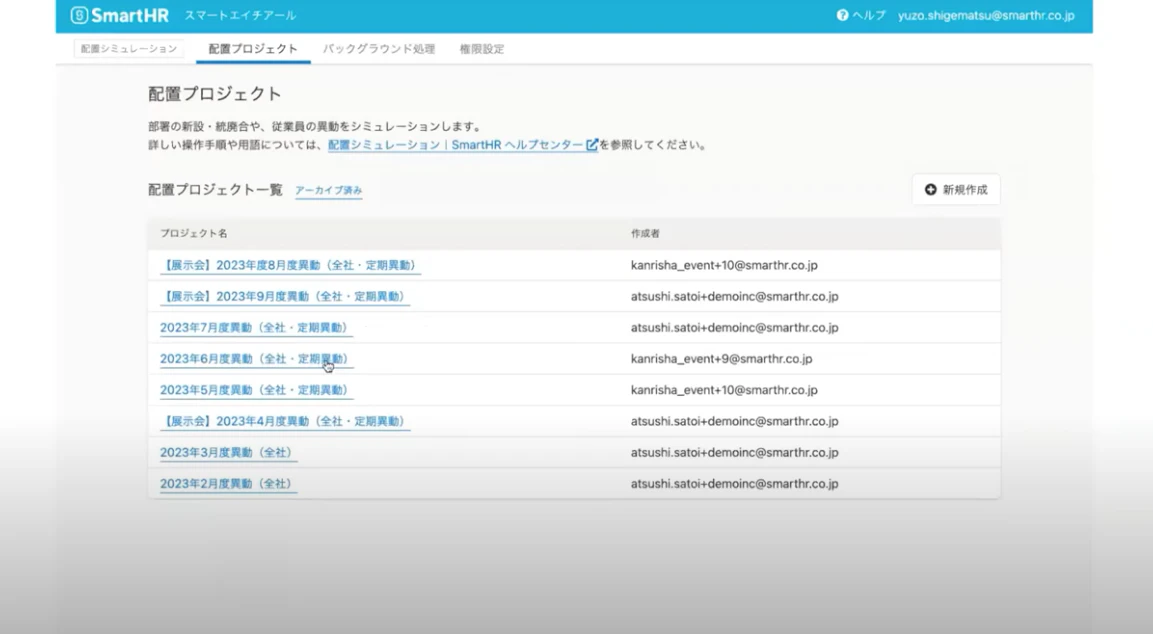The height and width of the screenshot is (634, 1153).
Task: Open the アーカイブ済み link
Action: pos(329,190)
